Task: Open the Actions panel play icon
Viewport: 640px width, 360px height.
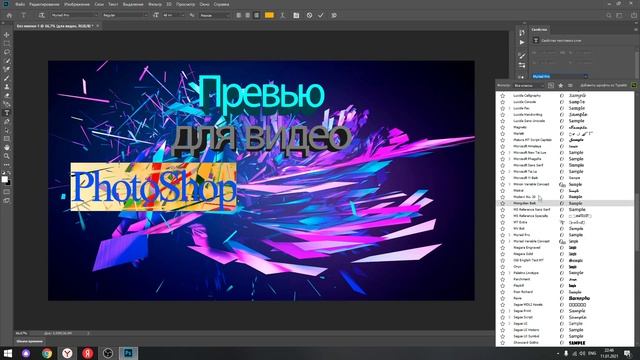Action: (x=522, y=42)
